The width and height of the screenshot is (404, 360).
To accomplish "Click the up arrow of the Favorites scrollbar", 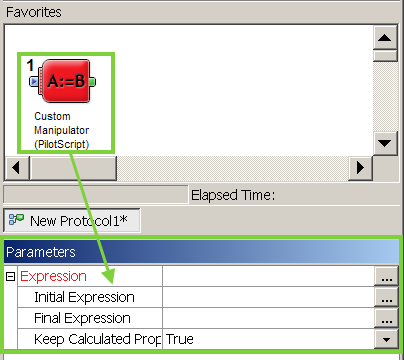I will pyautogui.click(x=385, y=38).
